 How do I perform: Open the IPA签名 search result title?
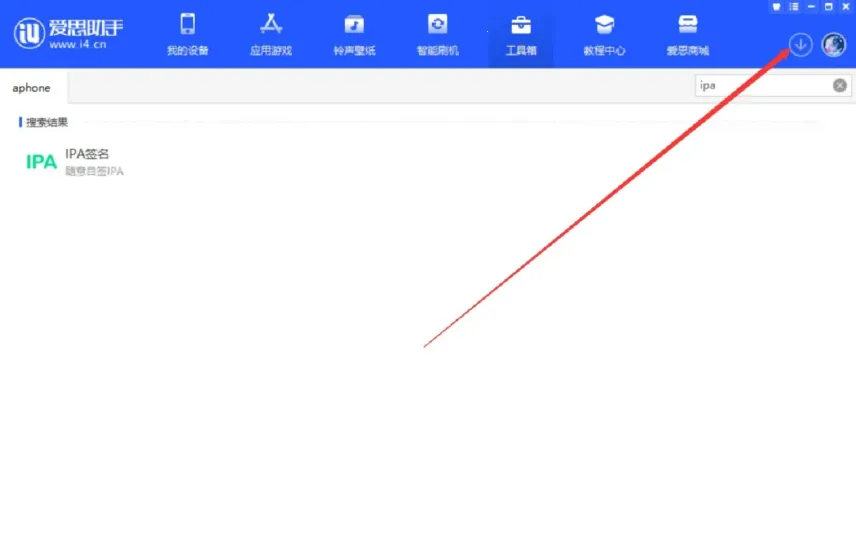click(x=87, y=154)
